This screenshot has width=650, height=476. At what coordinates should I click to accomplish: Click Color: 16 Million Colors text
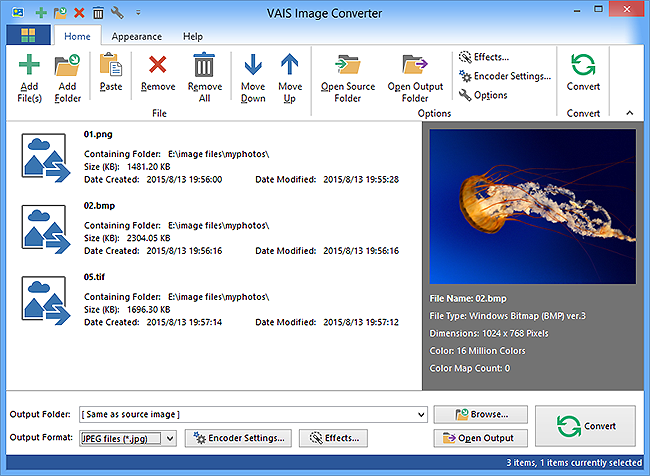click(x=477, y=351)
